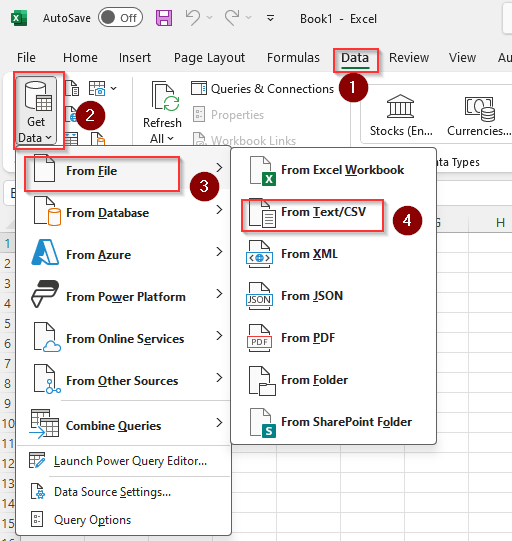Viewport: 512px width, 541px height.
Task: Click the From SharePoint Folder icon
Action: pyautogui.click(x=263, y=423)
